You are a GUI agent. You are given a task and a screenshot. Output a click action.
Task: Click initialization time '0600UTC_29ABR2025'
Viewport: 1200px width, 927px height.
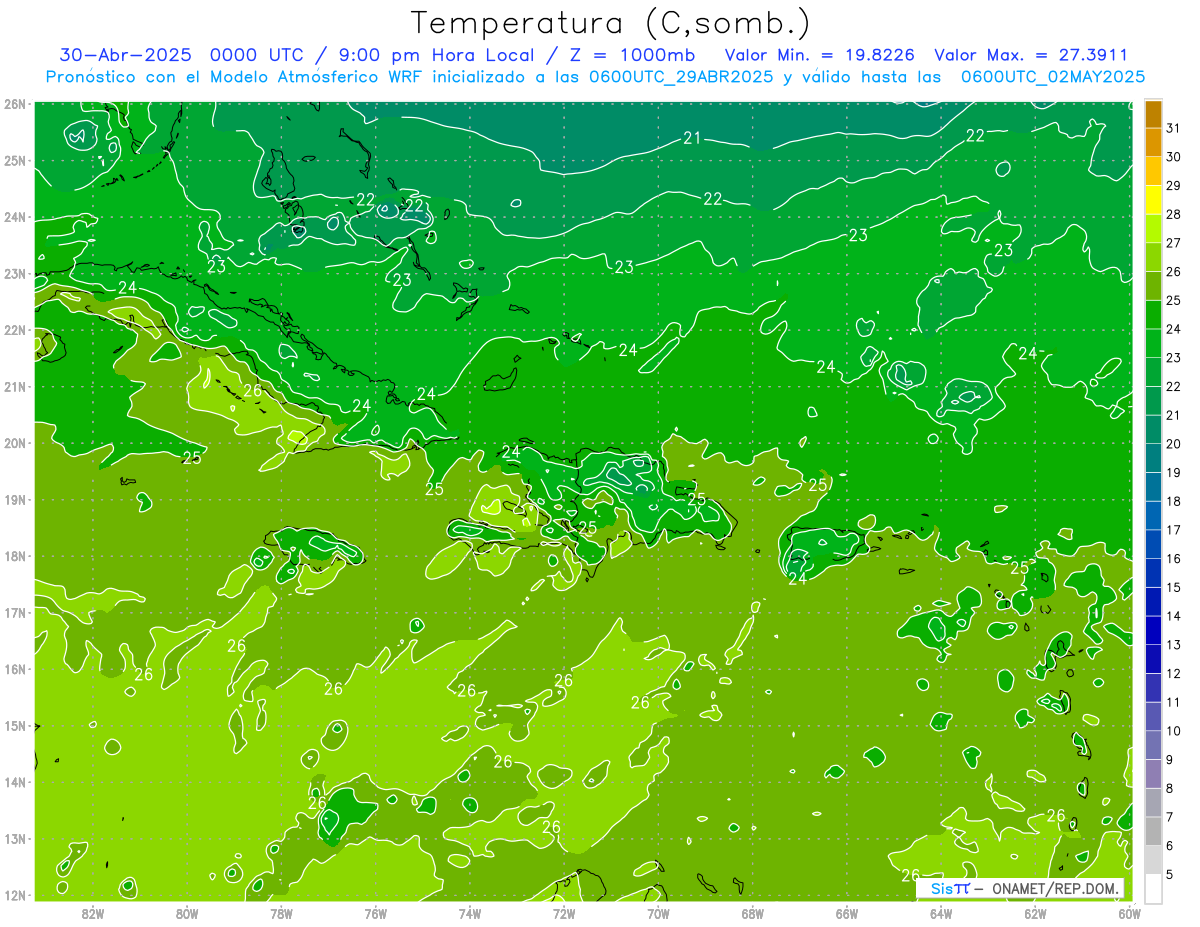(x=681, y=77)
